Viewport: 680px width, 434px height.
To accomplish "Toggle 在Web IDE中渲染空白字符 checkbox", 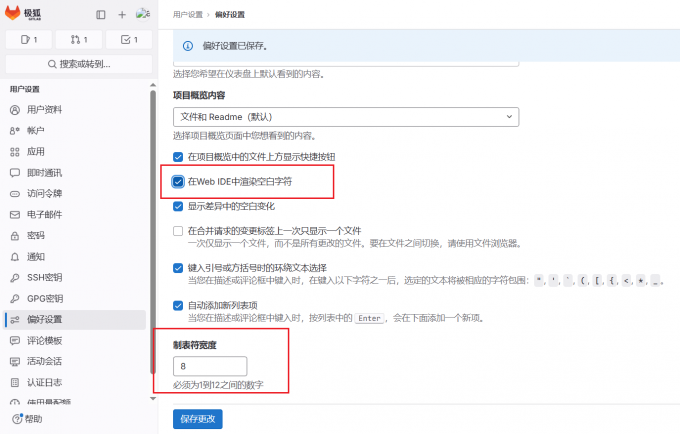I will coord(178,182).
